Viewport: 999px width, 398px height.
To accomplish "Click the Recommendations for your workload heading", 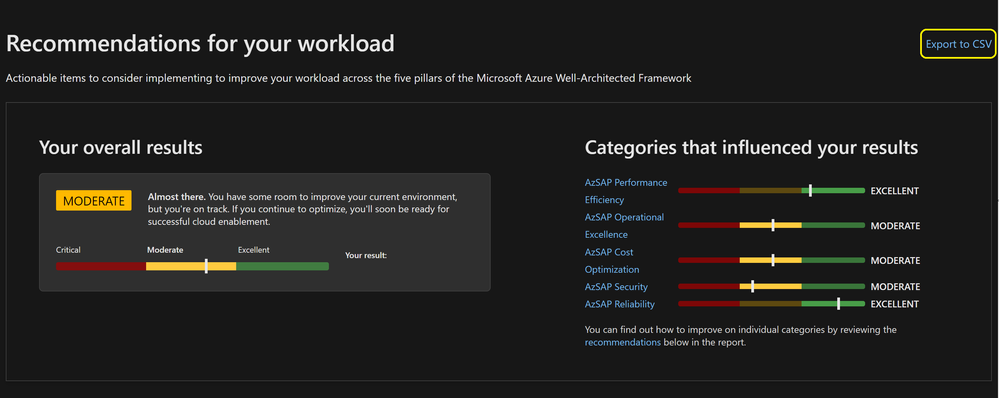I will 200,43.
